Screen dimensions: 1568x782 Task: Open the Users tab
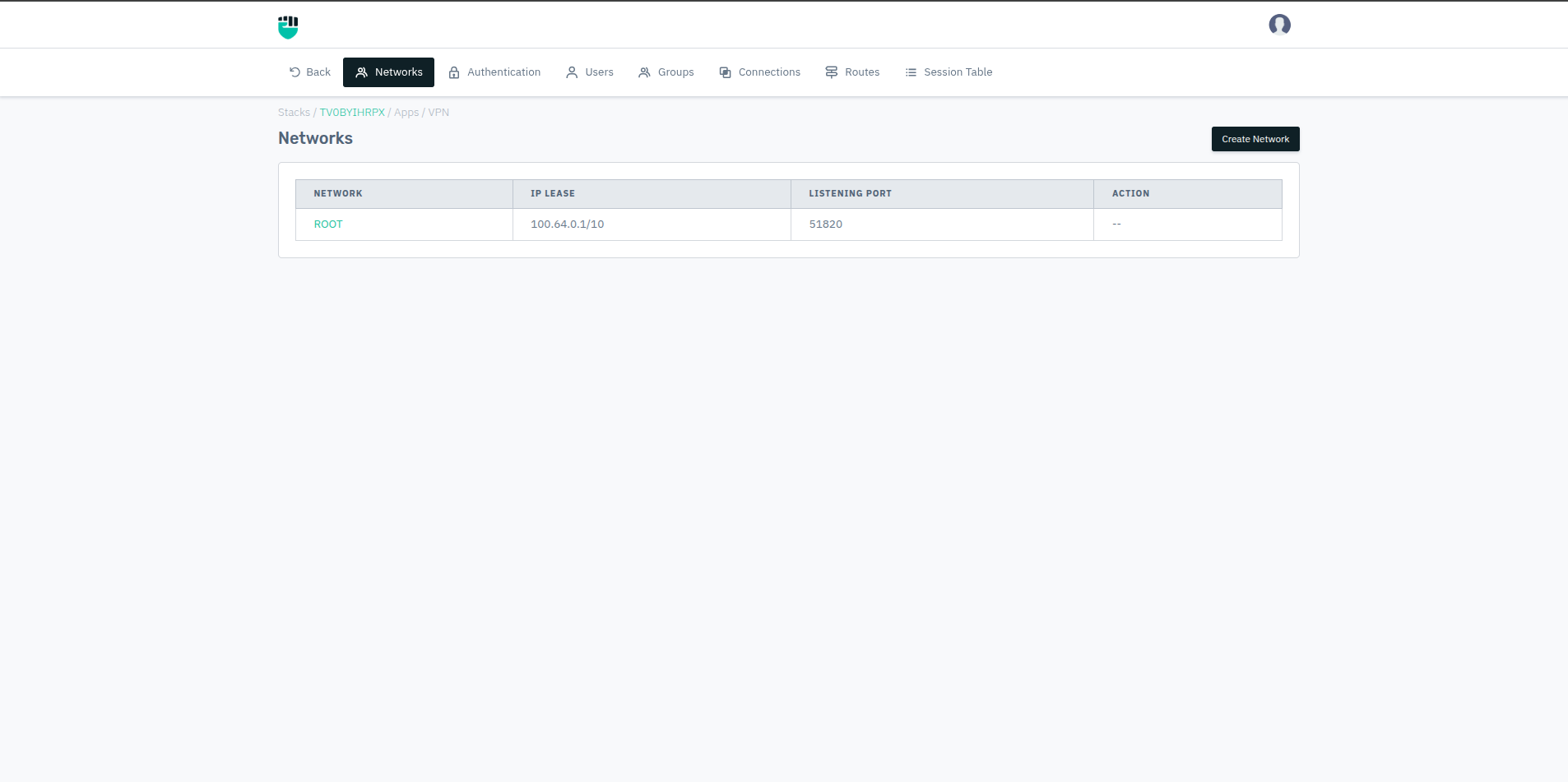590,72
